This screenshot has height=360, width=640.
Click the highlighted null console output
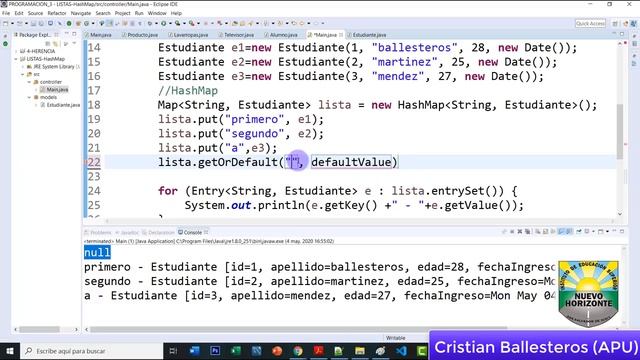click(97, 253)
